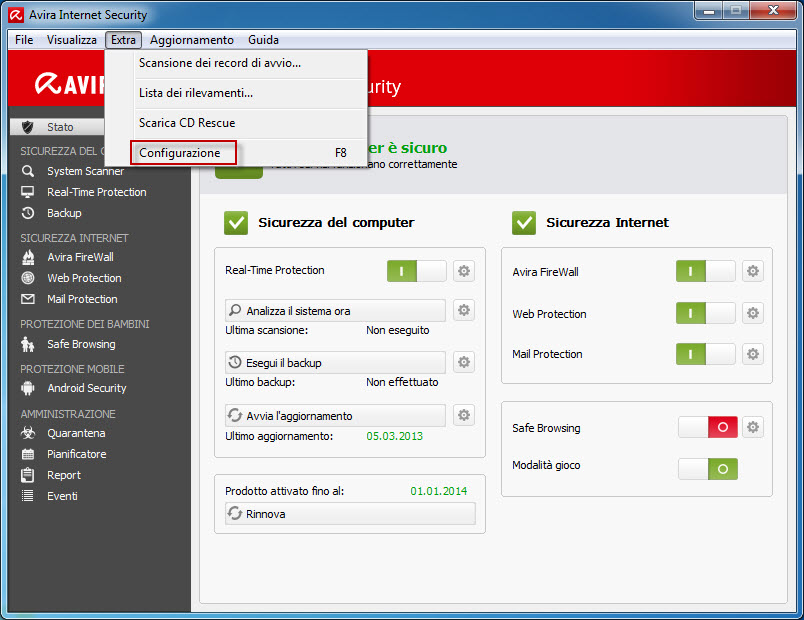The image size is (804, 620).
Task: Click the Eventi list icon
Action: (x=28, y=496)
